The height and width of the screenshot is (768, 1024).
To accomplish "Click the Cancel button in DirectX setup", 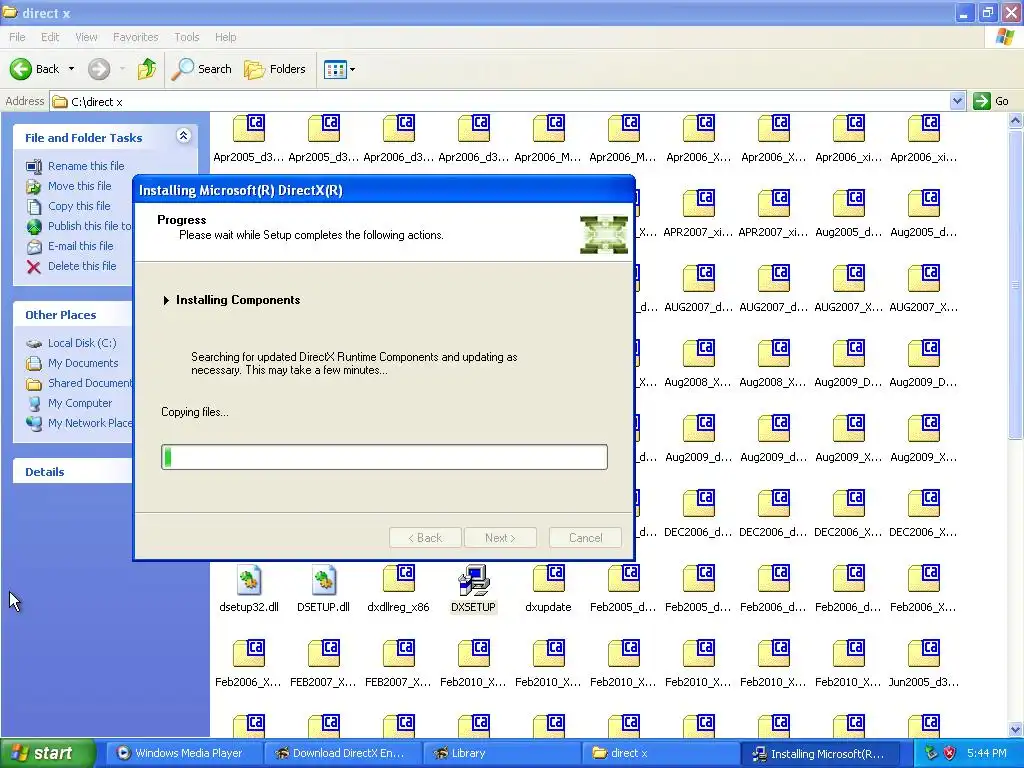I will coord(585,537).
